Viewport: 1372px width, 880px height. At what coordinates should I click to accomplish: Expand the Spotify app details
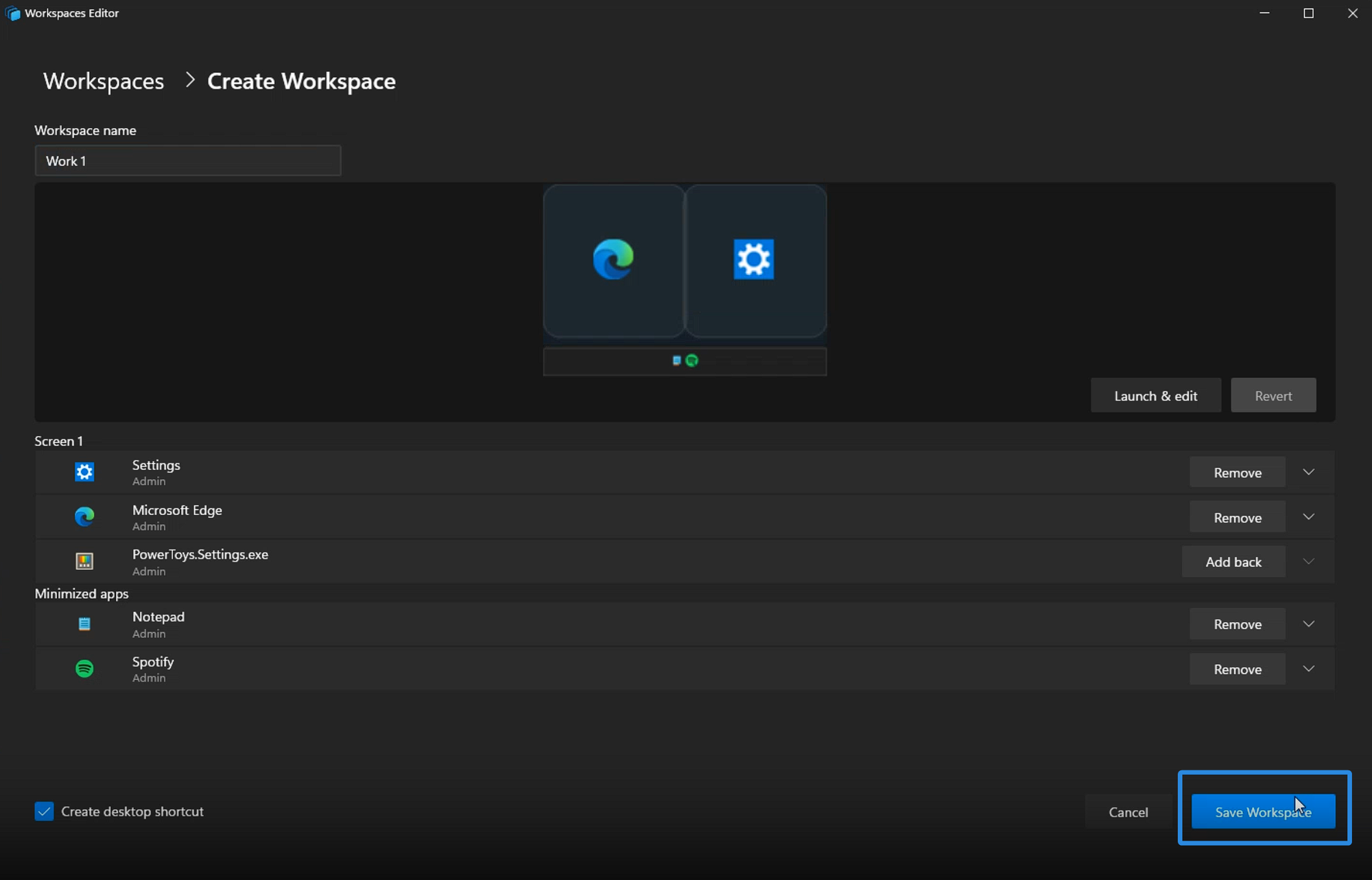1308,669
